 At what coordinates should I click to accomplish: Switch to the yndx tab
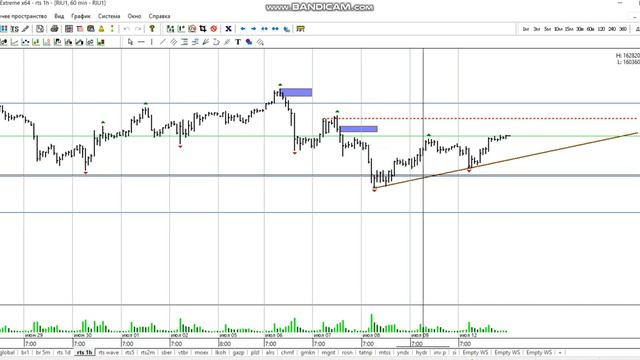click(403, 352)
